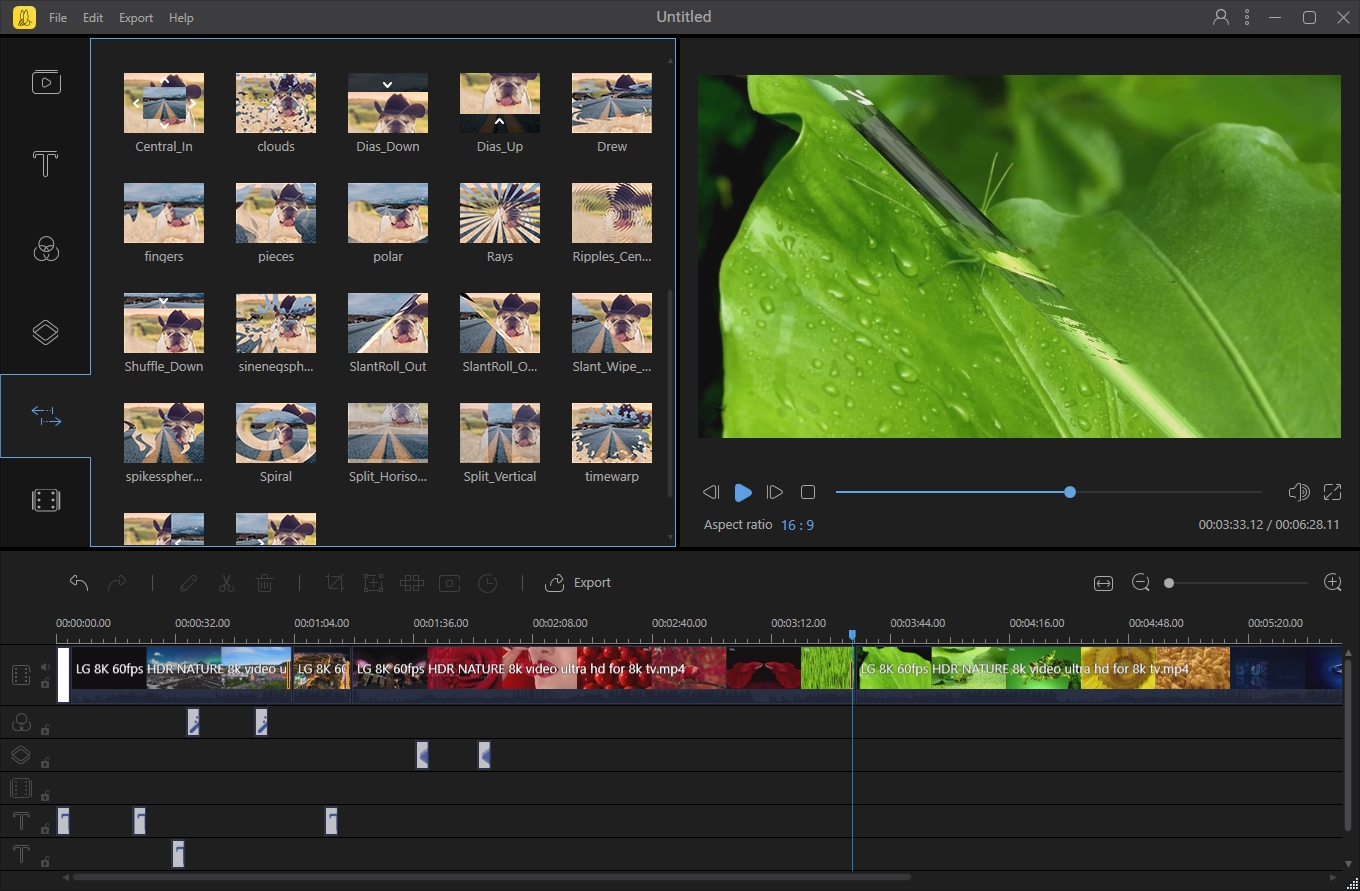Image resolution: width=1360 pixels, height=891 pixels.
Task: Select the Transitions sidebar tab
Action: [x=45, y=416]
